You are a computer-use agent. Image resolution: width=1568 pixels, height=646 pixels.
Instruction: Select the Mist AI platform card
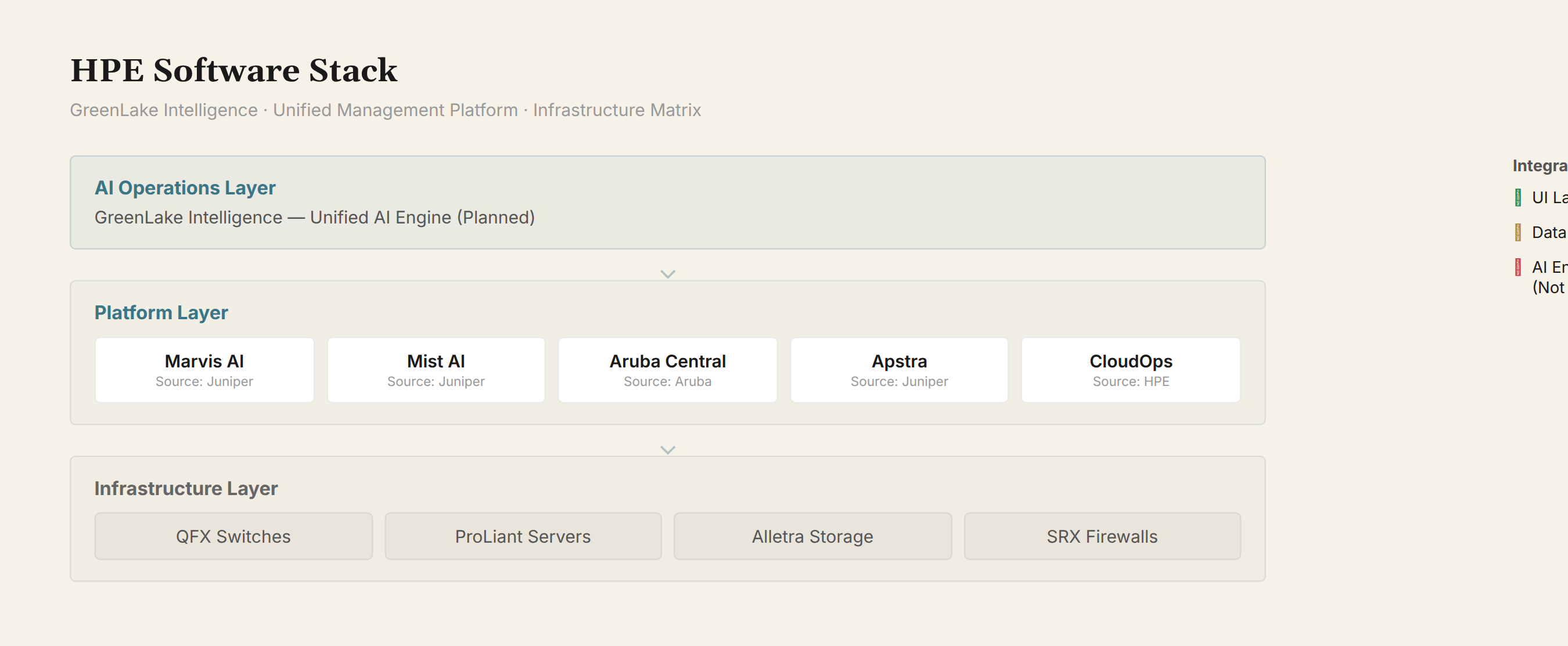pyautogui.click(x=436, y=370)
